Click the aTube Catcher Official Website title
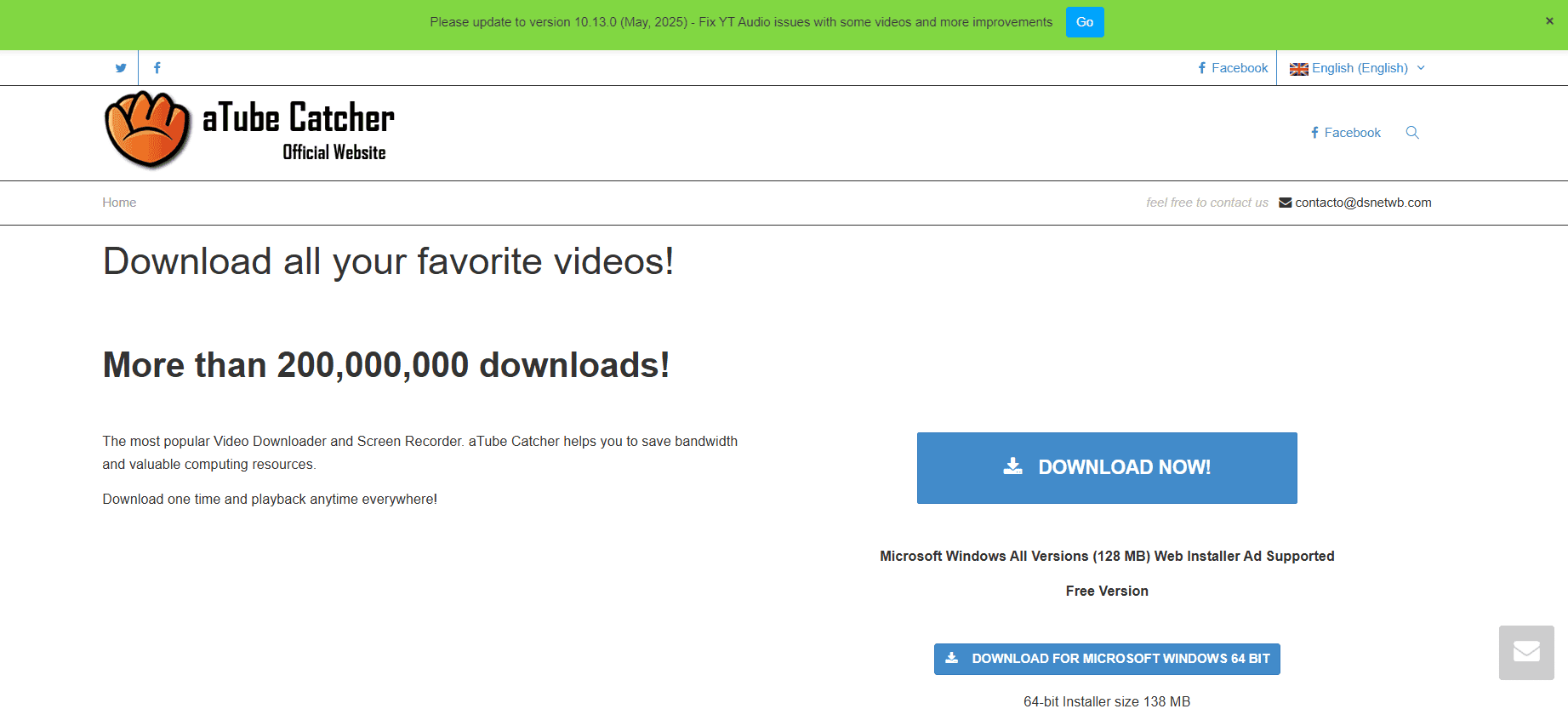 click(299, 130)
